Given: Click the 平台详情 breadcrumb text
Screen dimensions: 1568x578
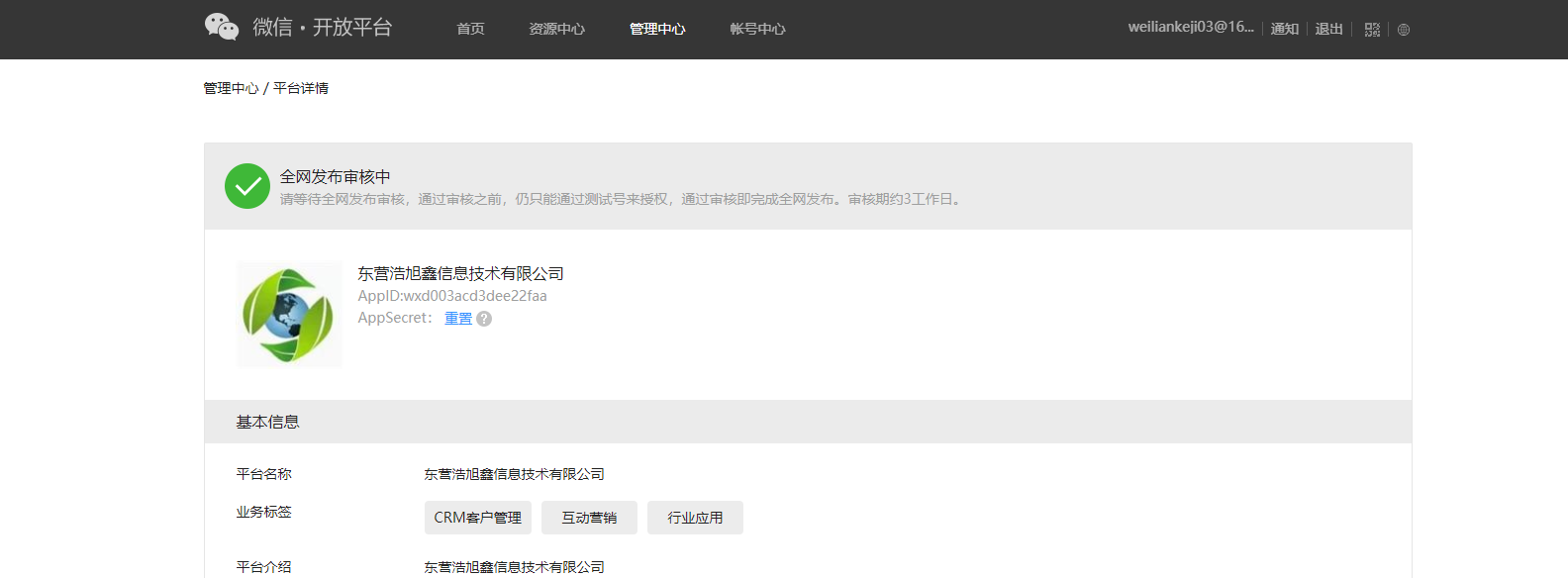Looking at the screenshot, I should [301, 88].
